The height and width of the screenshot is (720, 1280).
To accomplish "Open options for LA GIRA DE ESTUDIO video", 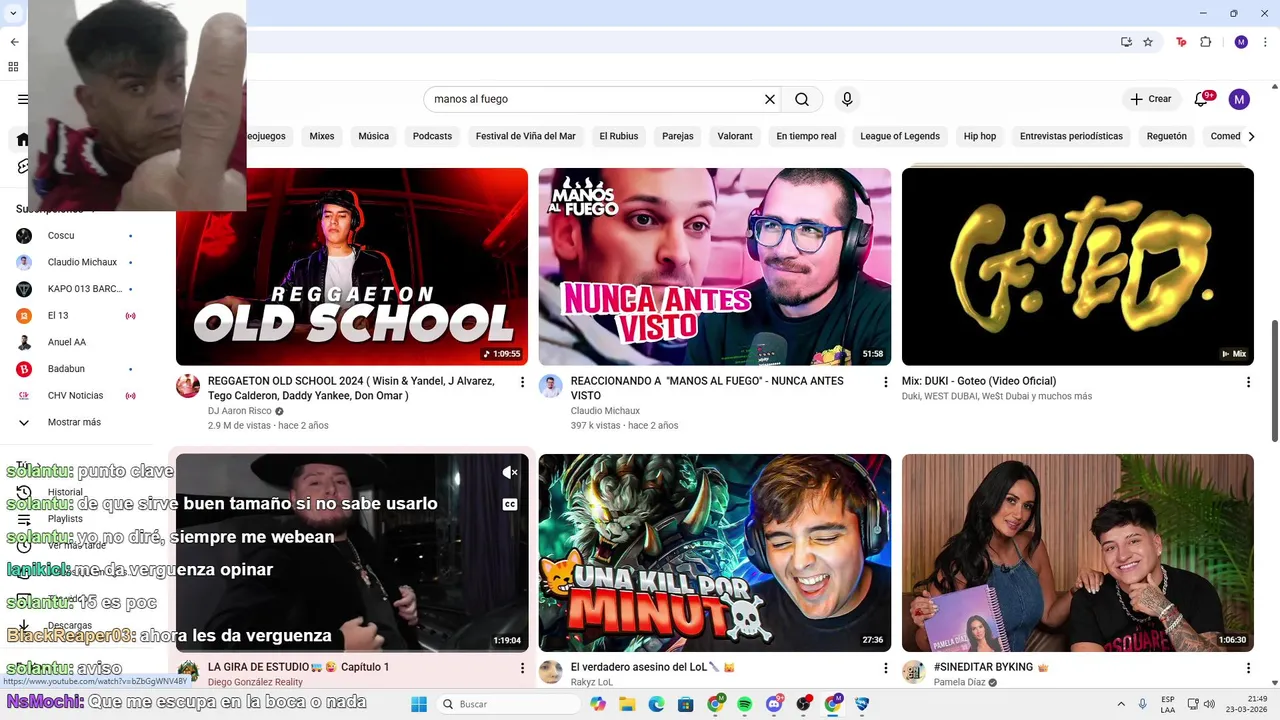I will (x=522, y=668).
